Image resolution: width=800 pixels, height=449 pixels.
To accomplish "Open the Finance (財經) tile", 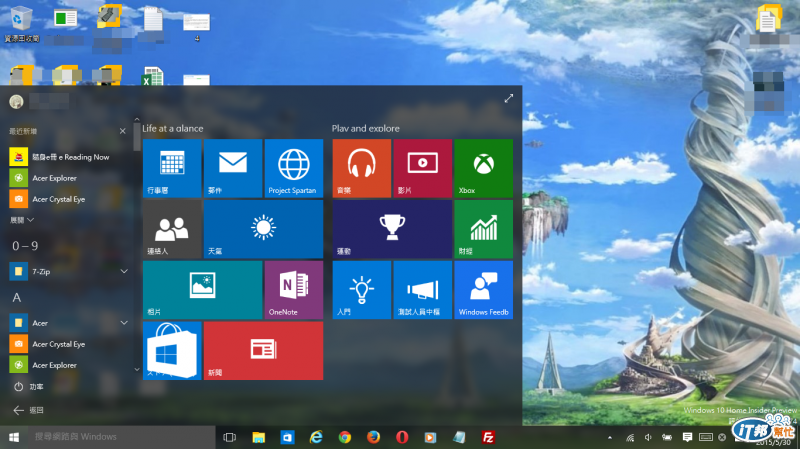I will click(483, 229).
